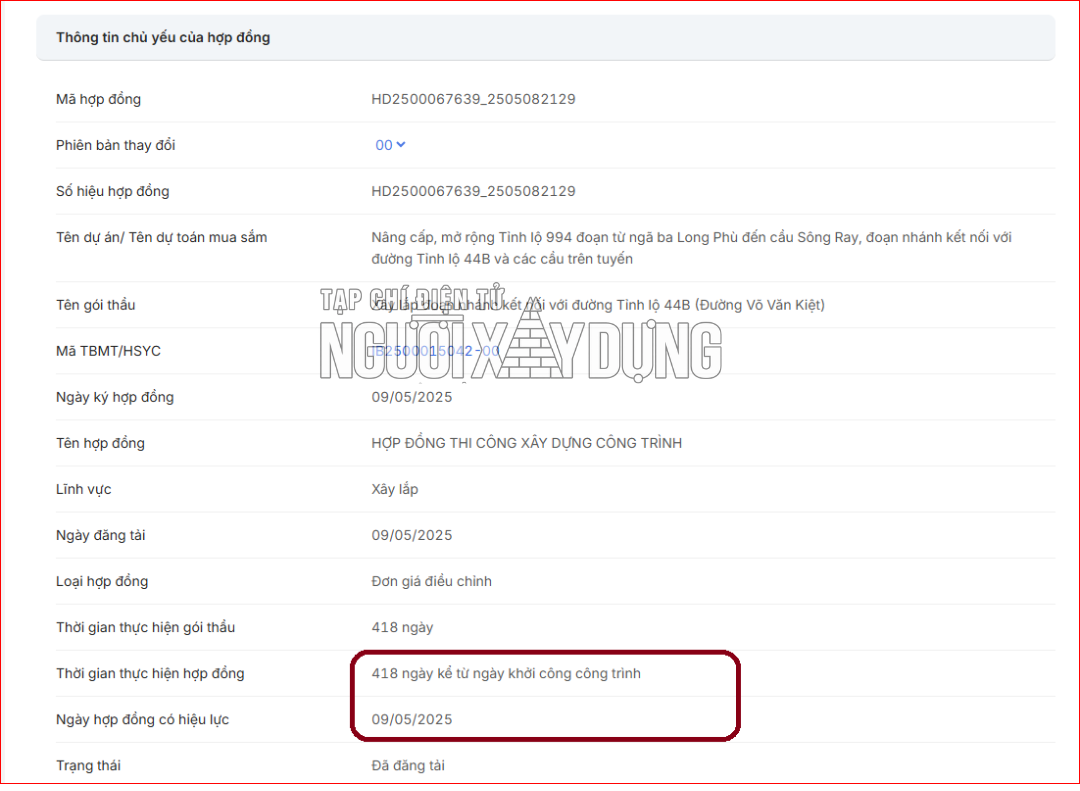Click the Thời gian thực hiện hợp đồng label
This screenshot has height=791, width=1080.
pyautogui.click(x=150, y=674)
